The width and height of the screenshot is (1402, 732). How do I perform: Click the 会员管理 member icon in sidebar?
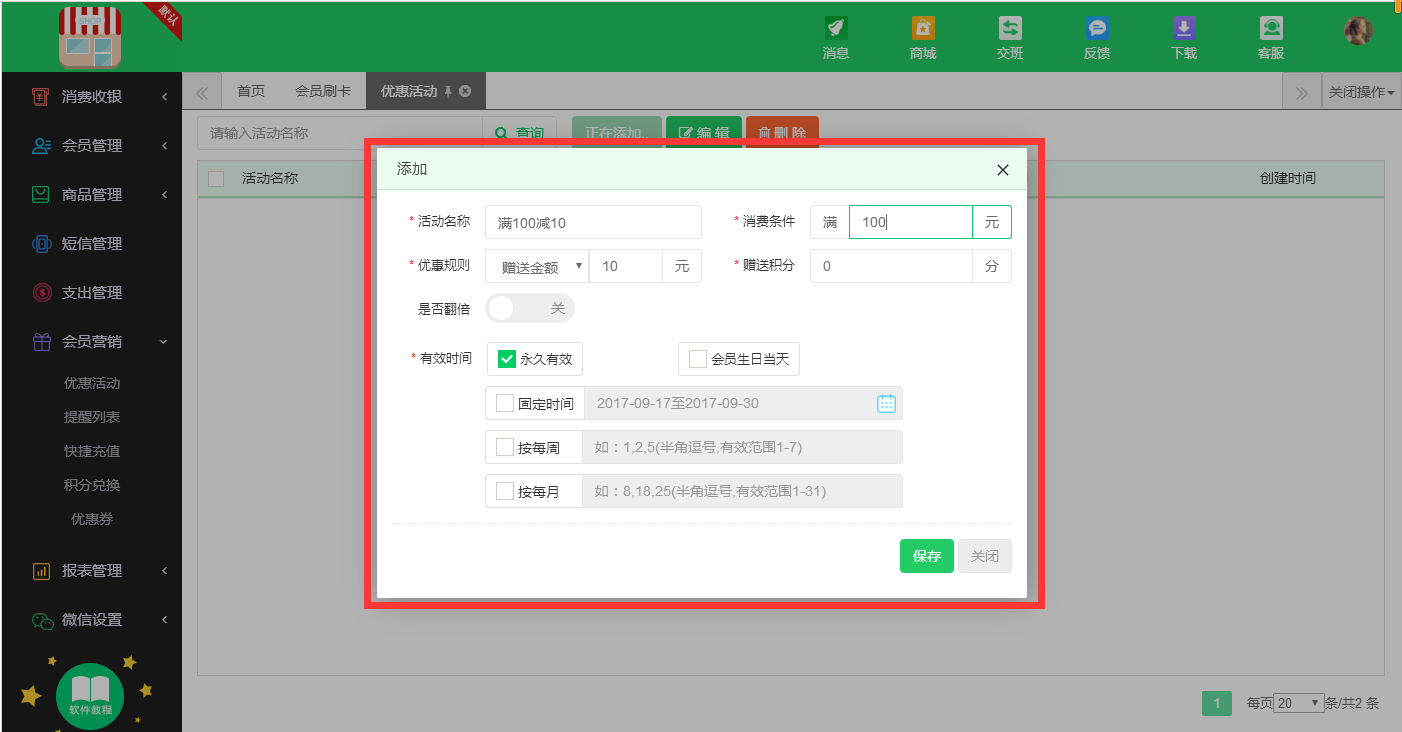click(x=41, y=146)
